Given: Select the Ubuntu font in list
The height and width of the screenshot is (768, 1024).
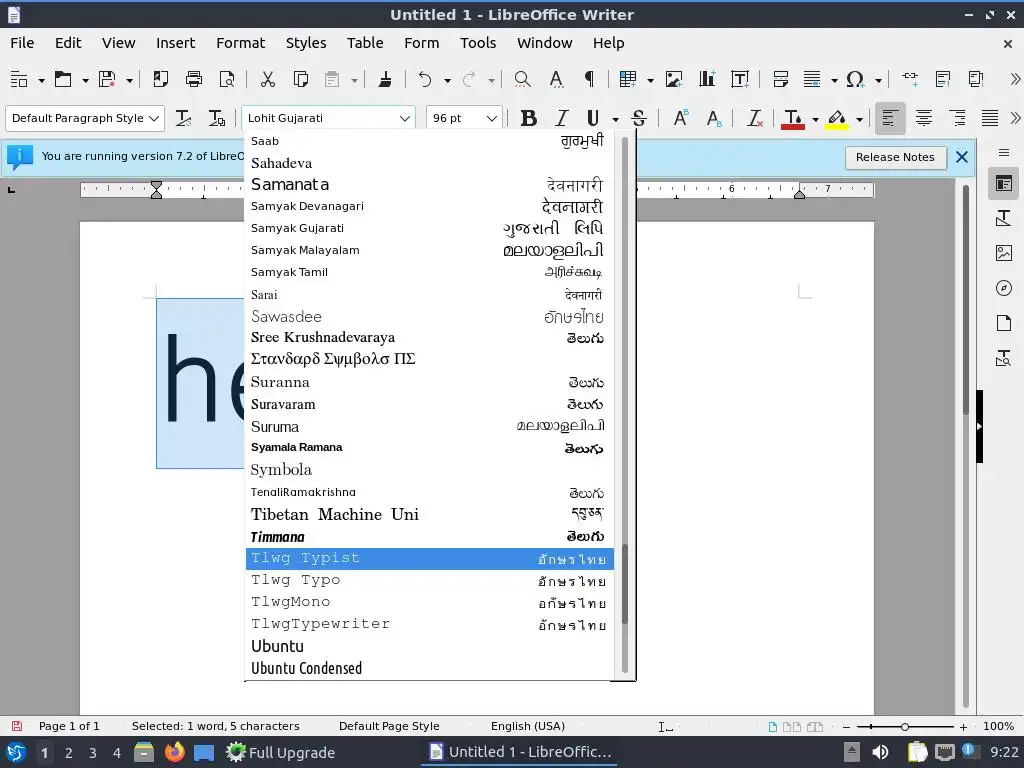Looking at the screenshot, I should point(429,646).
